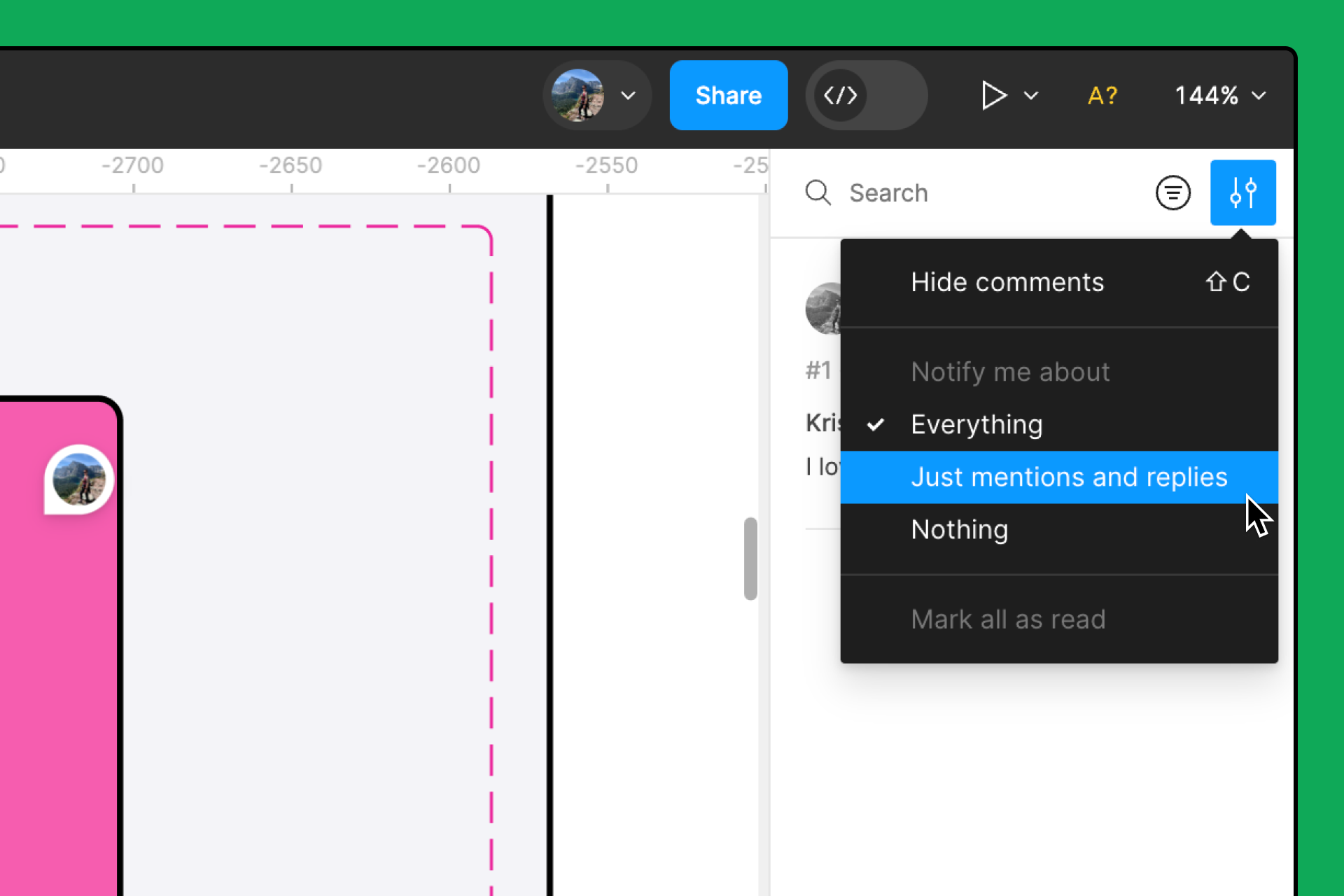
Task: Open the present options chevron
Action: point(1031,95)
